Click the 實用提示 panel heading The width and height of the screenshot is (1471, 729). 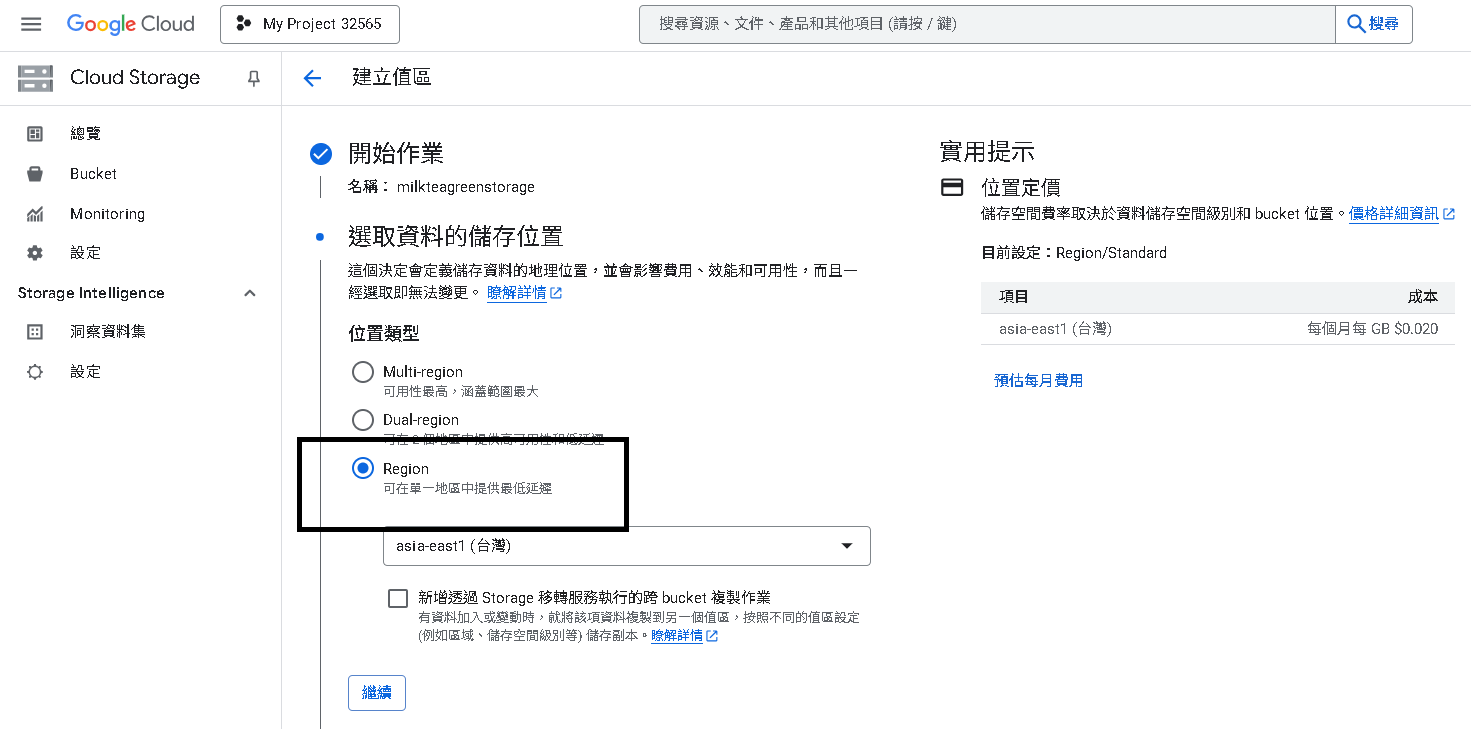click(x=987, y=152)
